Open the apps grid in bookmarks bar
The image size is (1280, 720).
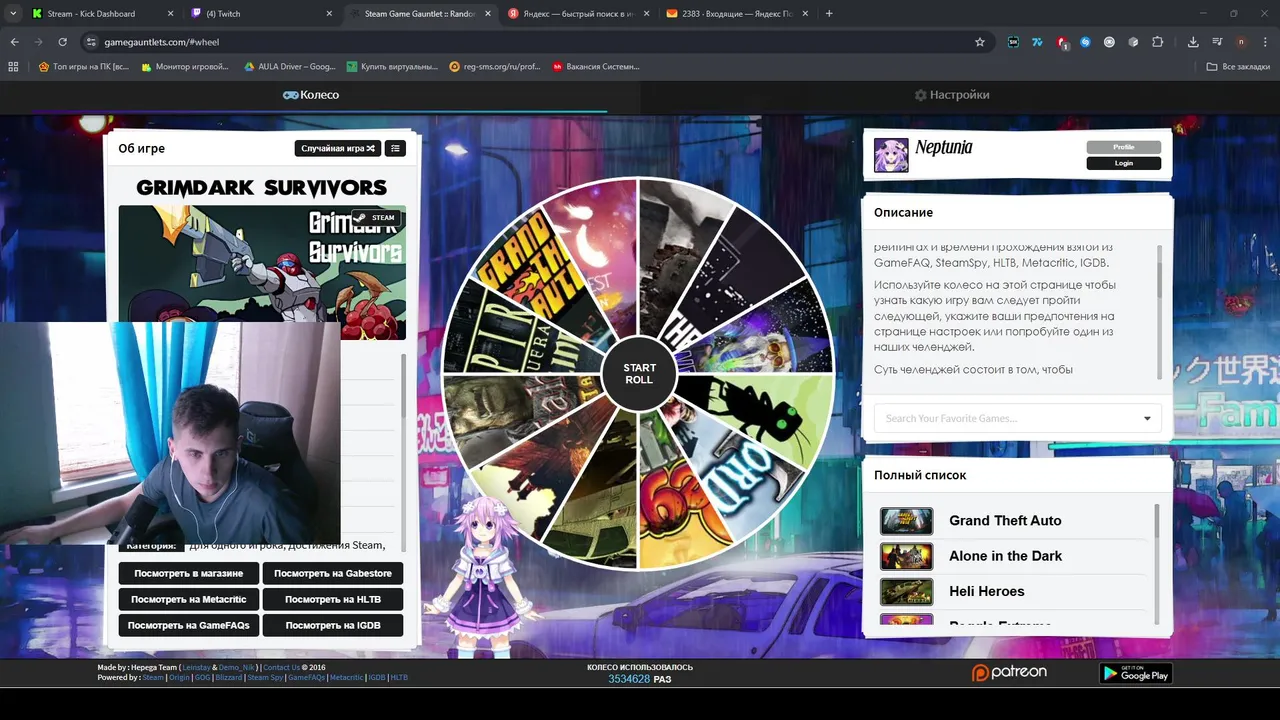pyautogui.click(x=13, y=67)
